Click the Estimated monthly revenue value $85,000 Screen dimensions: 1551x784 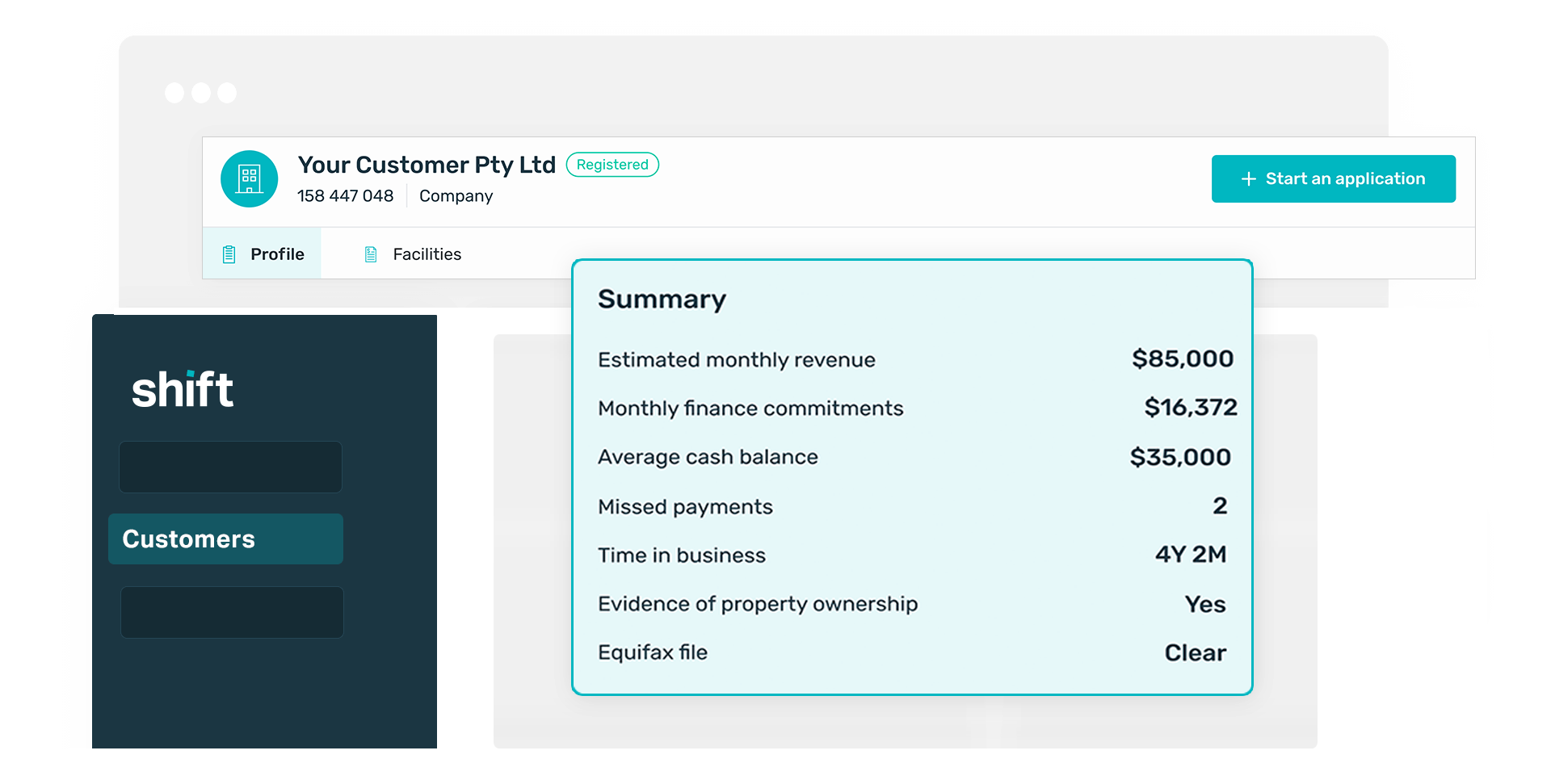coord(1183,359)
